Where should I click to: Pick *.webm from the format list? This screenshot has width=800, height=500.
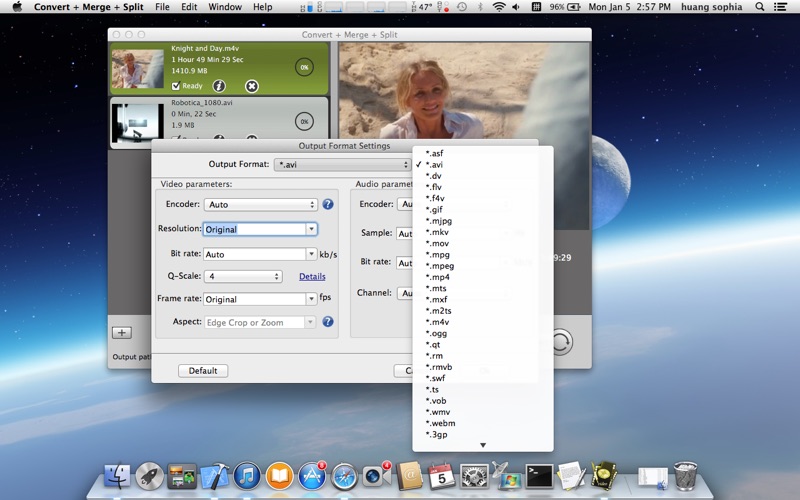point(483,423)
